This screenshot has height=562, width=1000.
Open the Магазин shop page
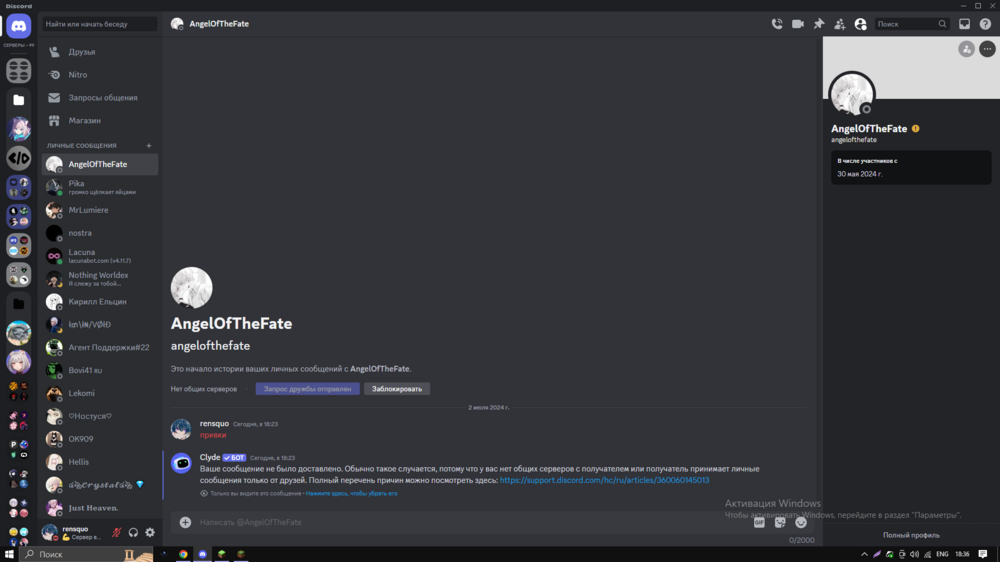(99, 121)
